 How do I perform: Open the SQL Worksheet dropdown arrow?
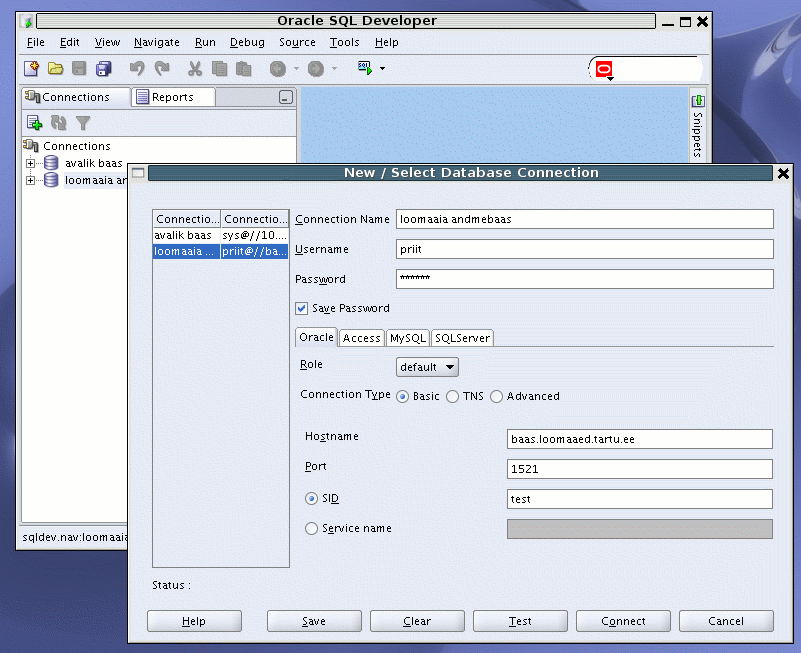point(382,68)
